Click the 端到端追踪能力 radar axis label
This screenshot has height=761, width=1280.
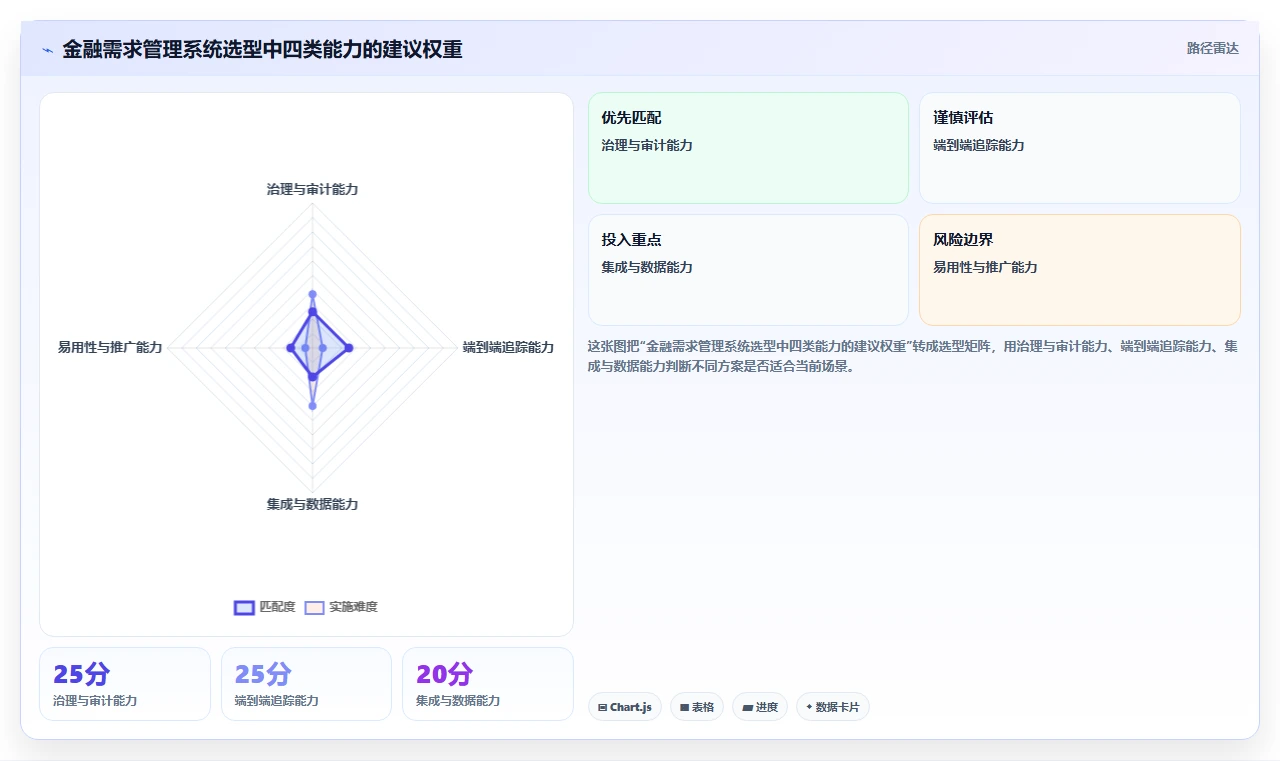[508, 347]
